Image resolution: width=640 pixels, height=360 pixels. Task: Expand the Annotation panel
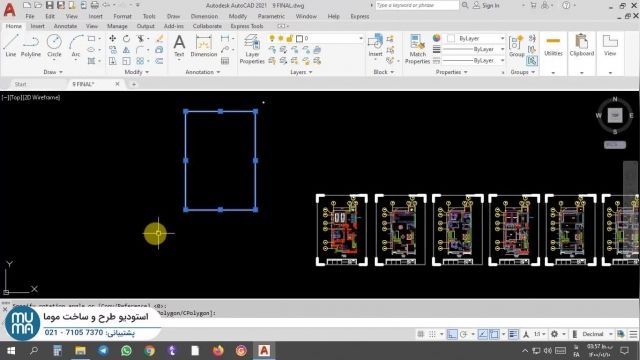click(x=202, y=72)
